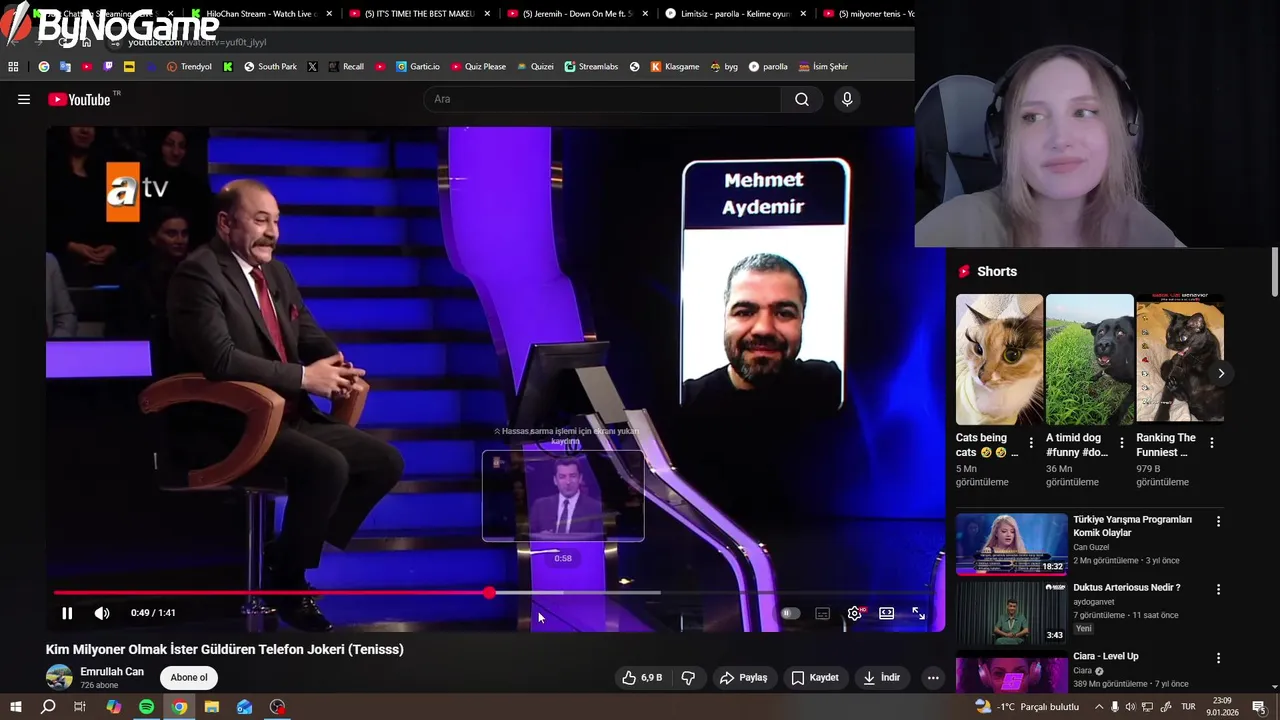Viewport: 1280px width, 720px height.
Task: Open options for Cats being cats short
Action: coord(1031,442)
